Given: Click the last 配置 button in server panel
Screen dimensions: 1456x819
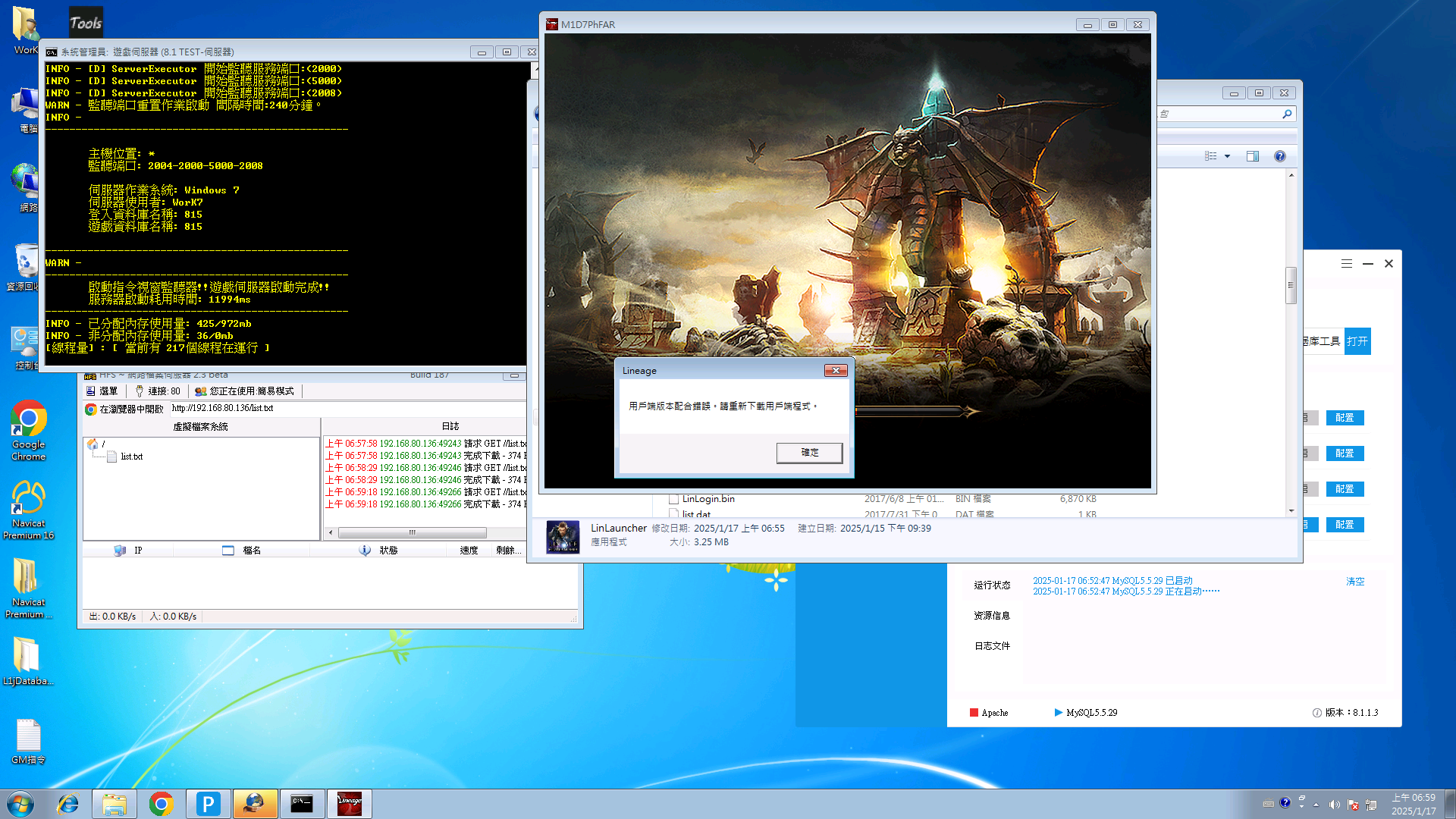Looking at the screenshot, I should (1345, 525).
